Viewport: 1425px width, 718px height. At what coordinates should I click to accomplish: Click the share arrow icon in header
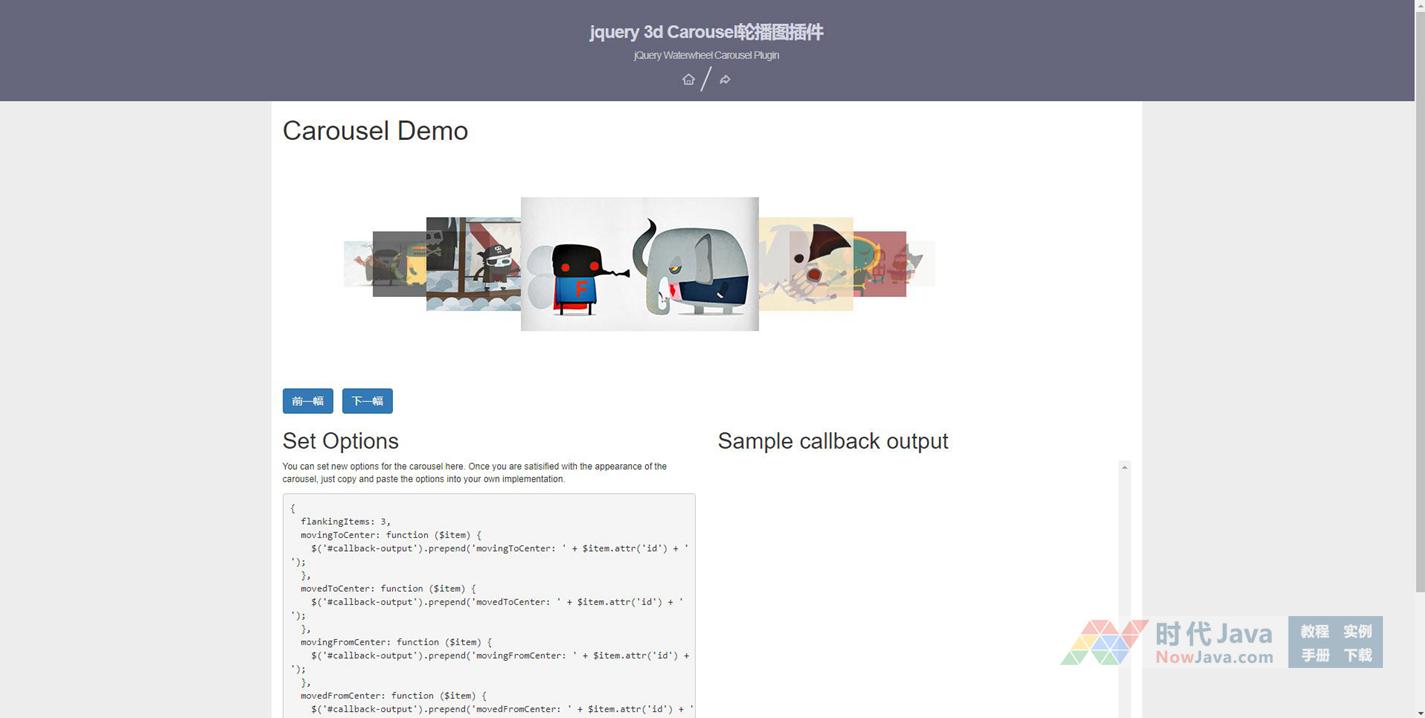[725, 80]
